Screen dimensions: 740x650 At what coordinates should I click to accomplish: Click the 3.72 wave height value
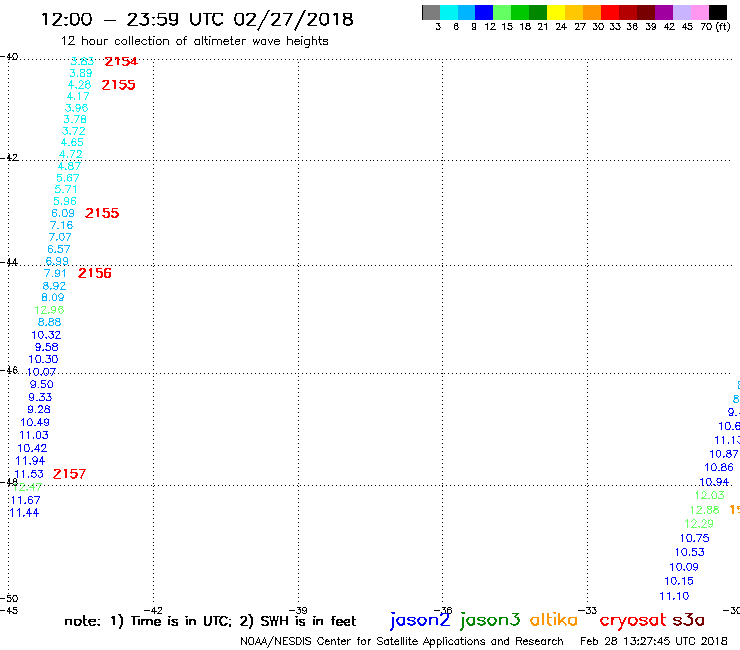pos(74,131)
